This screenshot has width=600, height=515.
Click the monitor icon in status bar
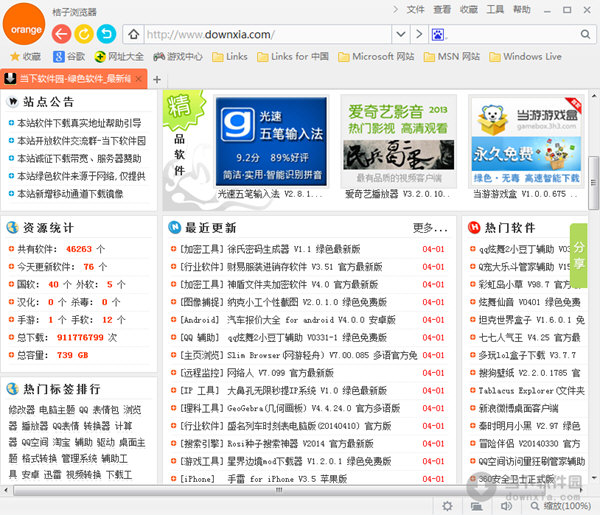[476, 506]
